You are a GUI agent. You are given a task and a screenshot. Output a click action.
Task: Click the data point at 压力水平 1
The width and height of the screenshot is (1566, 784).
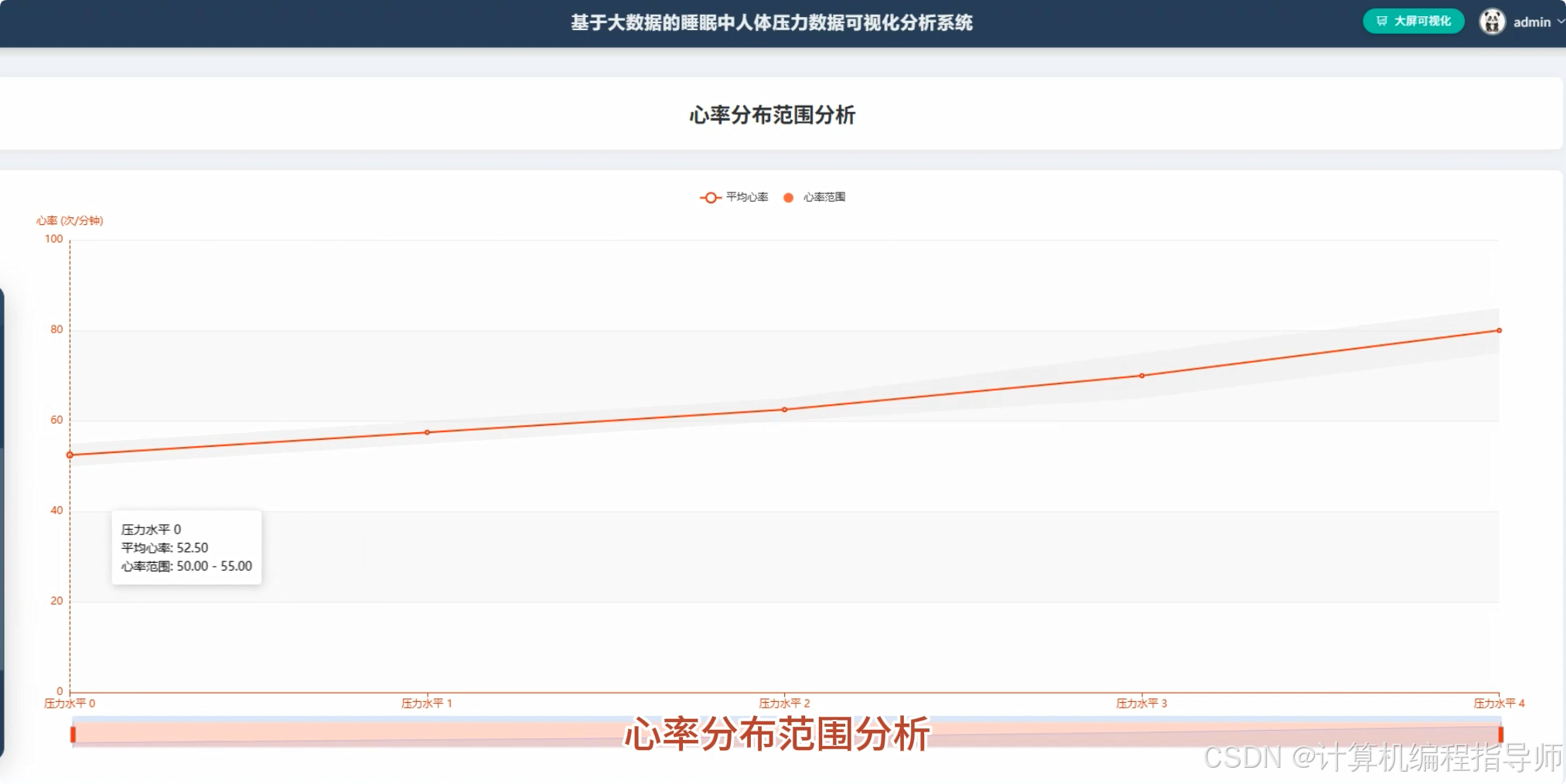pyautogui.click(x=428, y=432)
